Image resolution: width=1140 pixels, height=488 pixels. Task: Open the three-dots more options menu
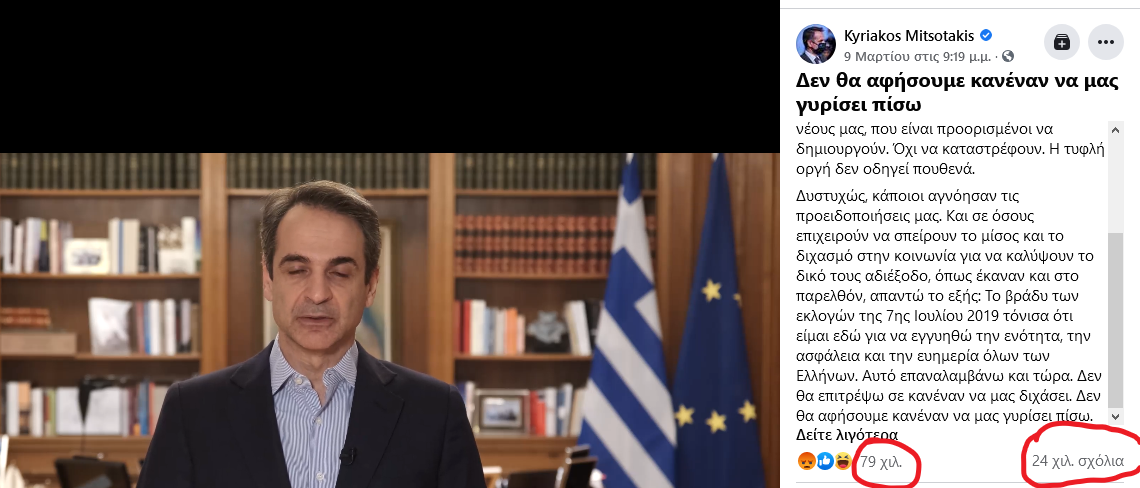coord(1106,42)
